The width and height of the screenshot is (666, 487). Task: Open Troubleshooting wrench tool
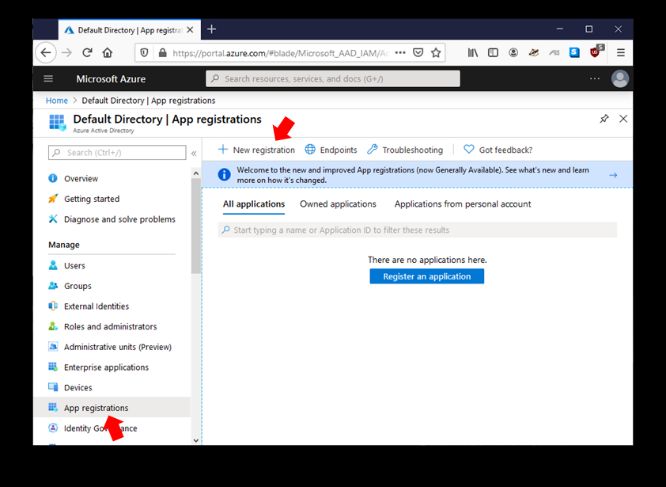(x=373, y=150)
